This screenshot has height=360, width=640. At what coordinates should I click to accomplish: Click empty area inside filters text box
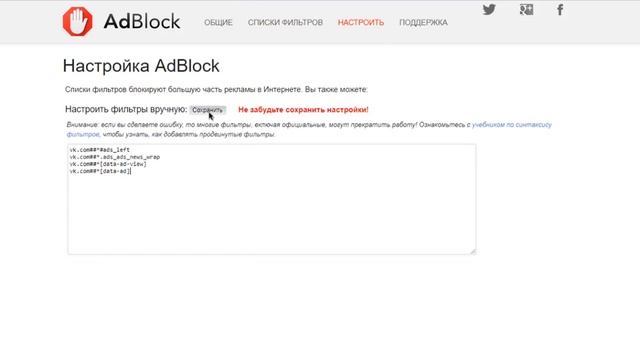tap(271, 216)
